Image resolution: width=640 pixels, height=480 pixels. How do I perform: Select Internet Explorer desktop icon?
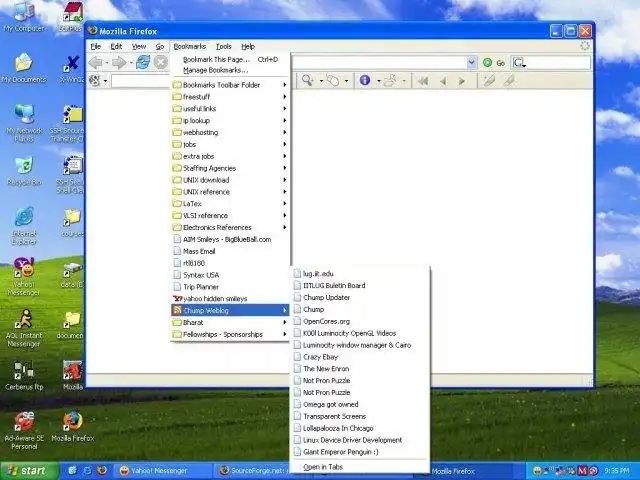tap(24, 227)
